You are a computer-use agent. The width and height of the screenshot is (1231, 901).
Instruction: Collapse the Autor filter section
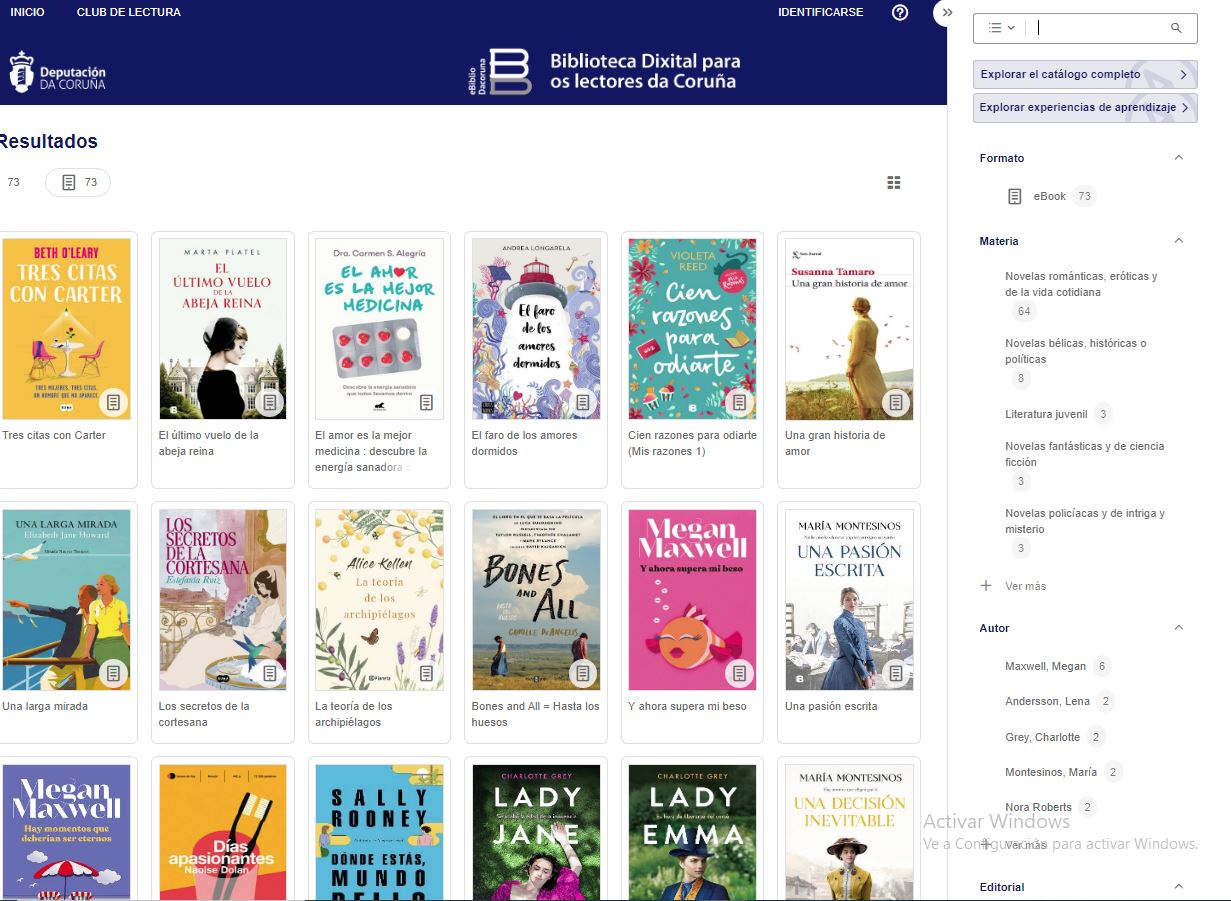tap(1178, 628)
